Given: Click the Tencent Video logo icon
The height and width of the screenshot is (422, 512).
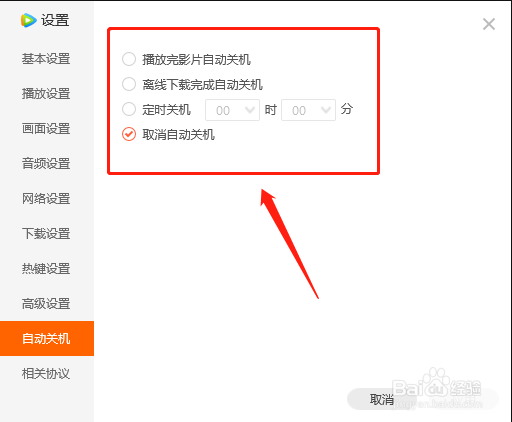Looking at the screenshot, I should 28,20.
